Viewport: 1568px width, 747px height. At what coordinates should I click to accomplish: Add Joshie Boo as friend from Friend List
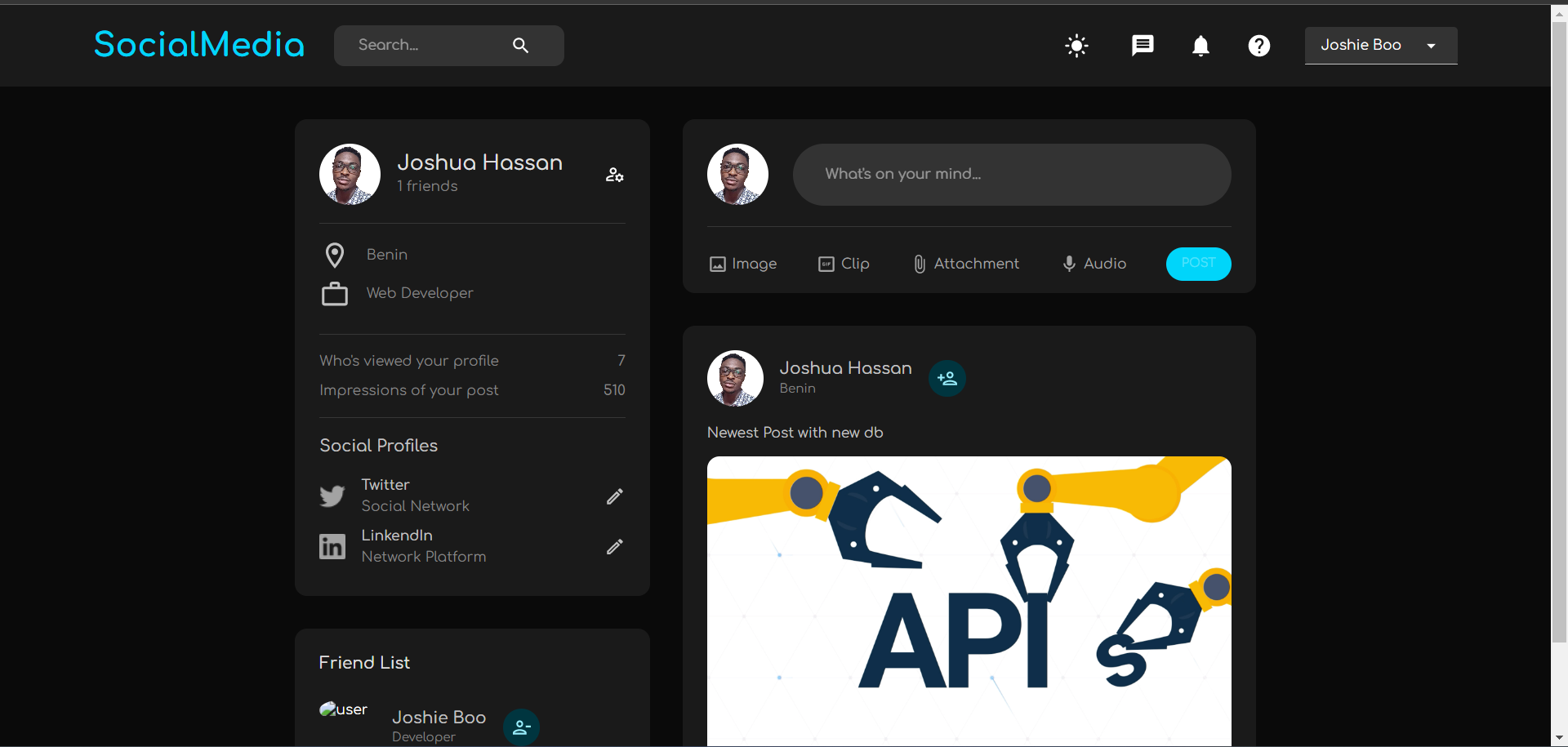tap(521, 727)
